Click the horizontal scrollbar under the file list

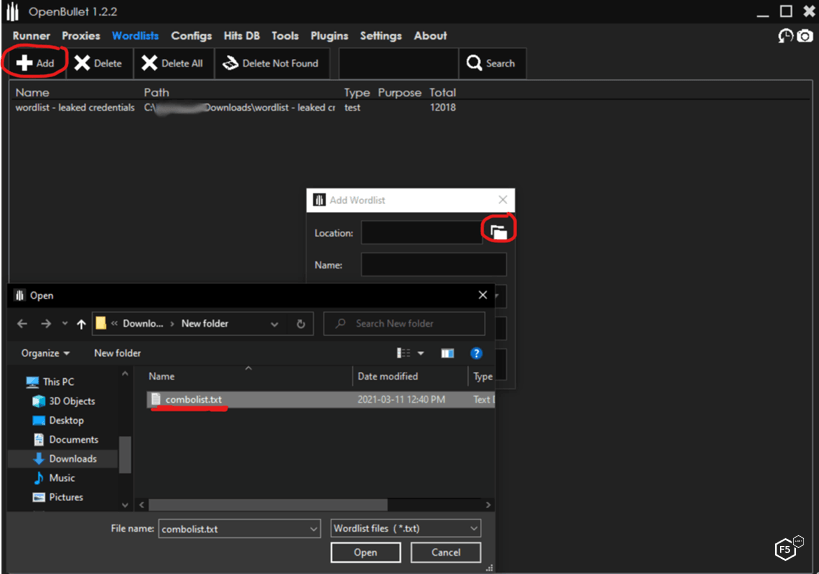pyautogui.click(x=268, y=505)
